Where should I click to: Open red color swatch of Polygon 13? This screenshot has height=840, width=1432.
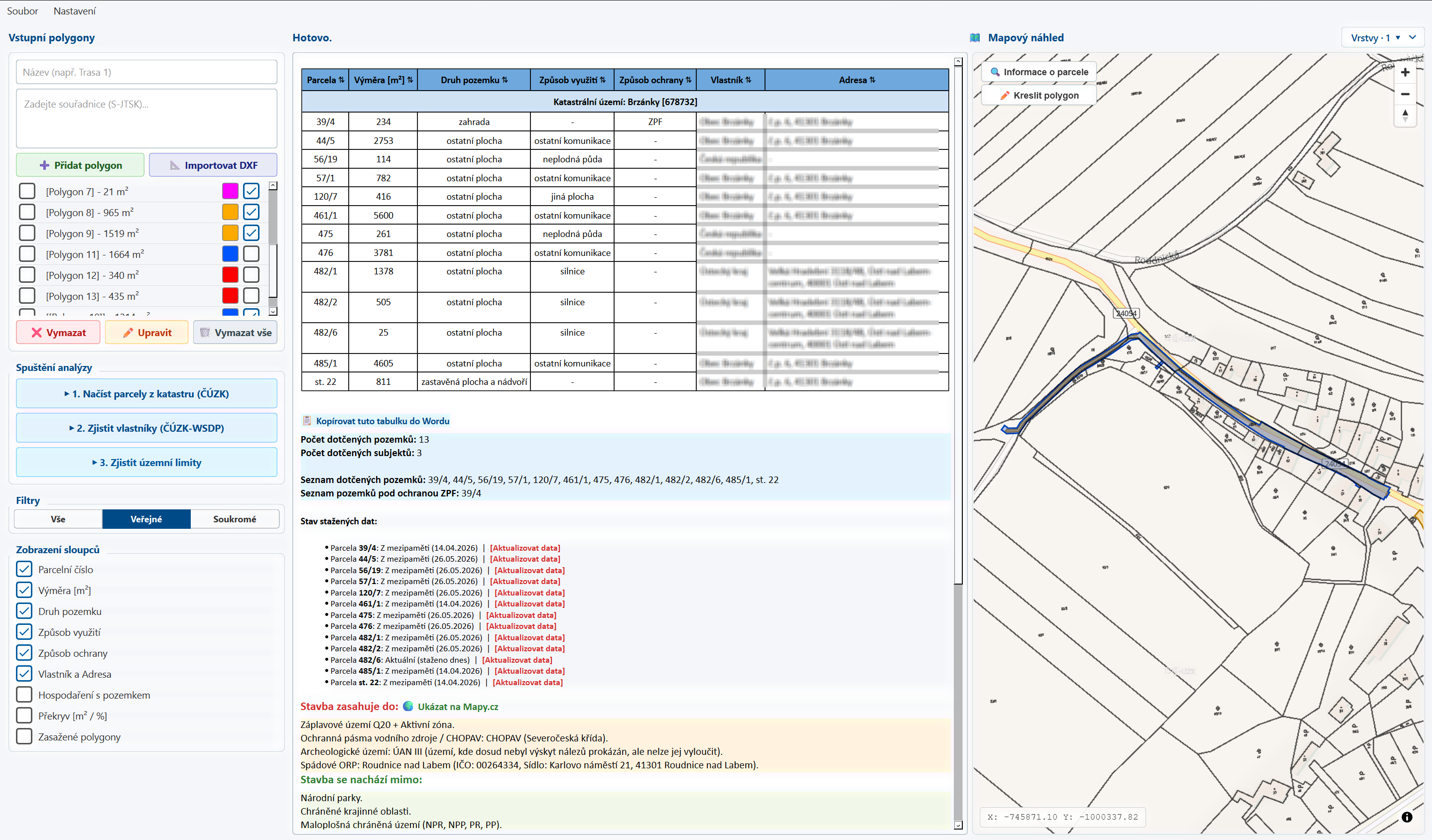230,296
